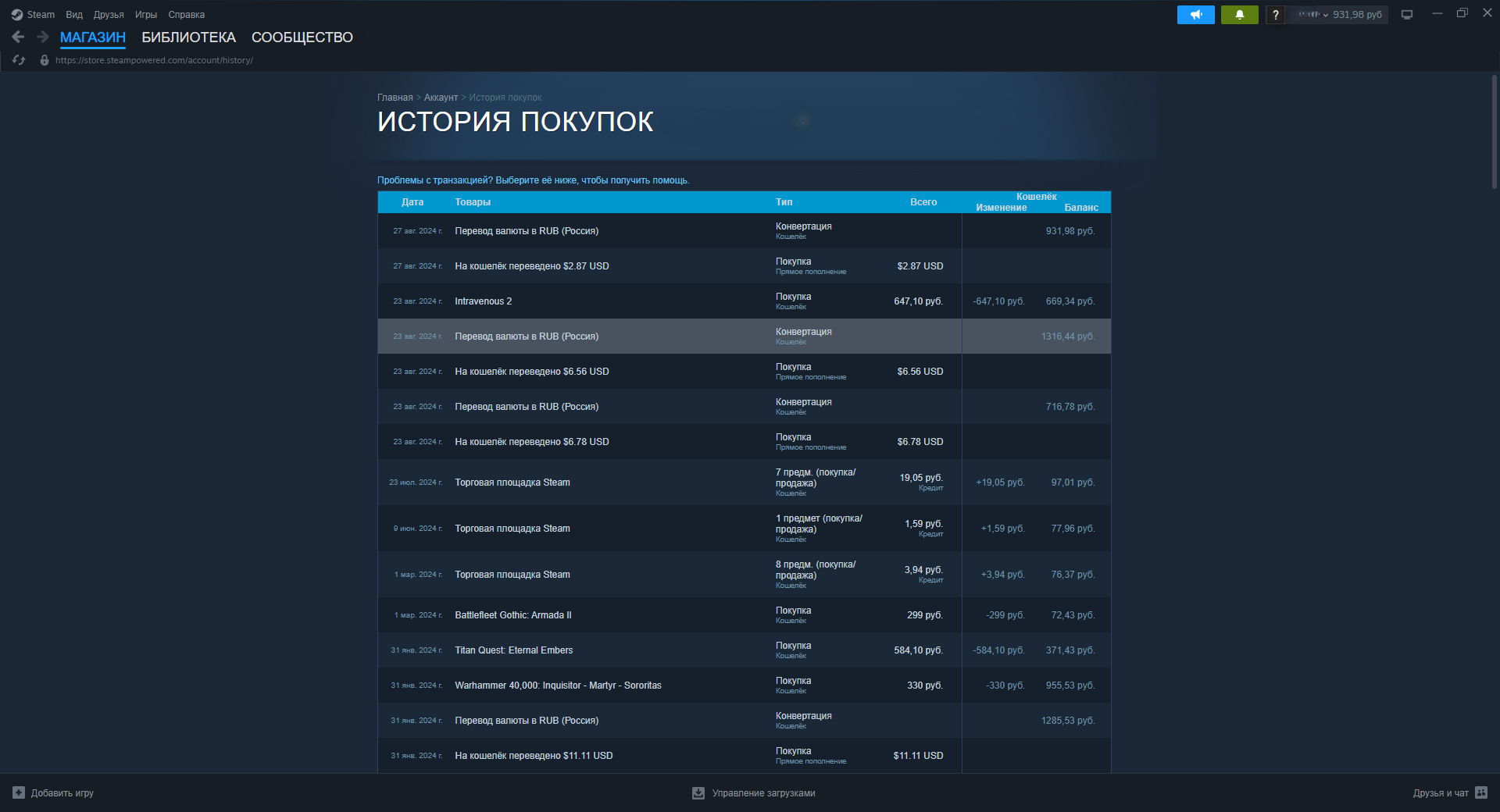Go back with the left arrow
Image resolution: width=1500 pixels, height=812 pixels.
pos(19,37)
